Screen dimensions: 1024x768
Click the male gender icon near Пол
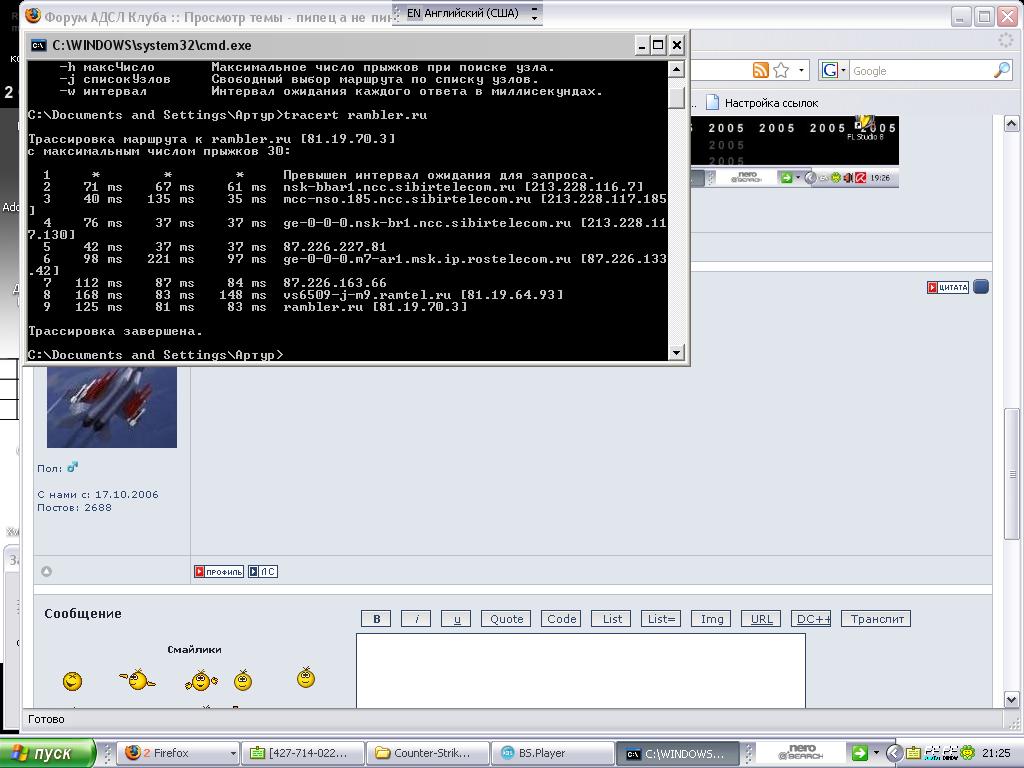tap(72, 467)
